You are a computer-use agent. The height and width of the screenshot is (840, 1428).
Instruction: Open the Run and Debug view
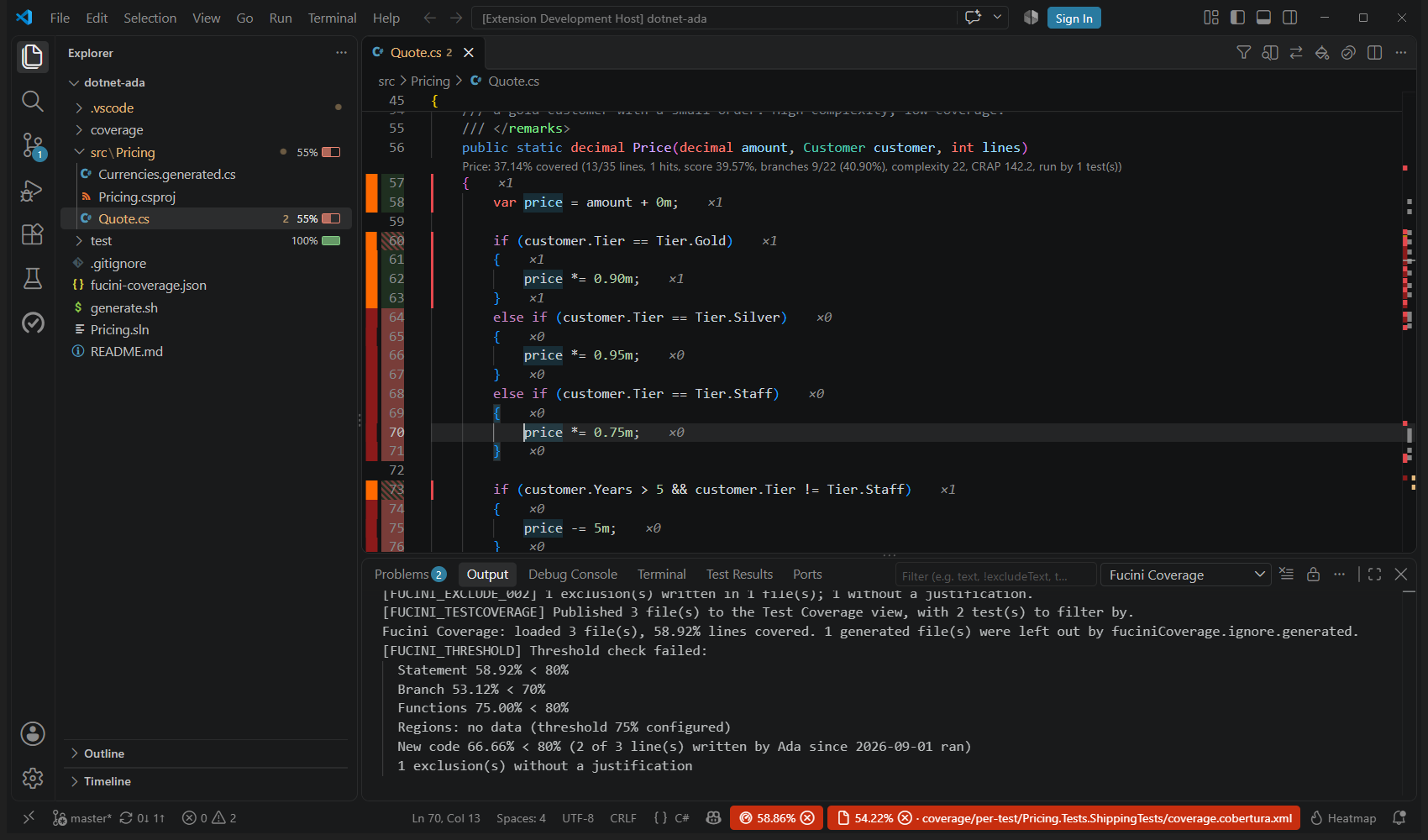pos(32,191)
